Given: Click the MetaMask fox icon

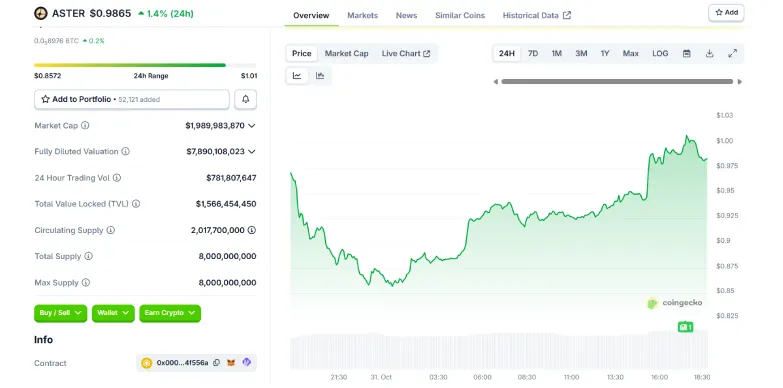Looking at the screenshot, I should [x=231, y=363].
